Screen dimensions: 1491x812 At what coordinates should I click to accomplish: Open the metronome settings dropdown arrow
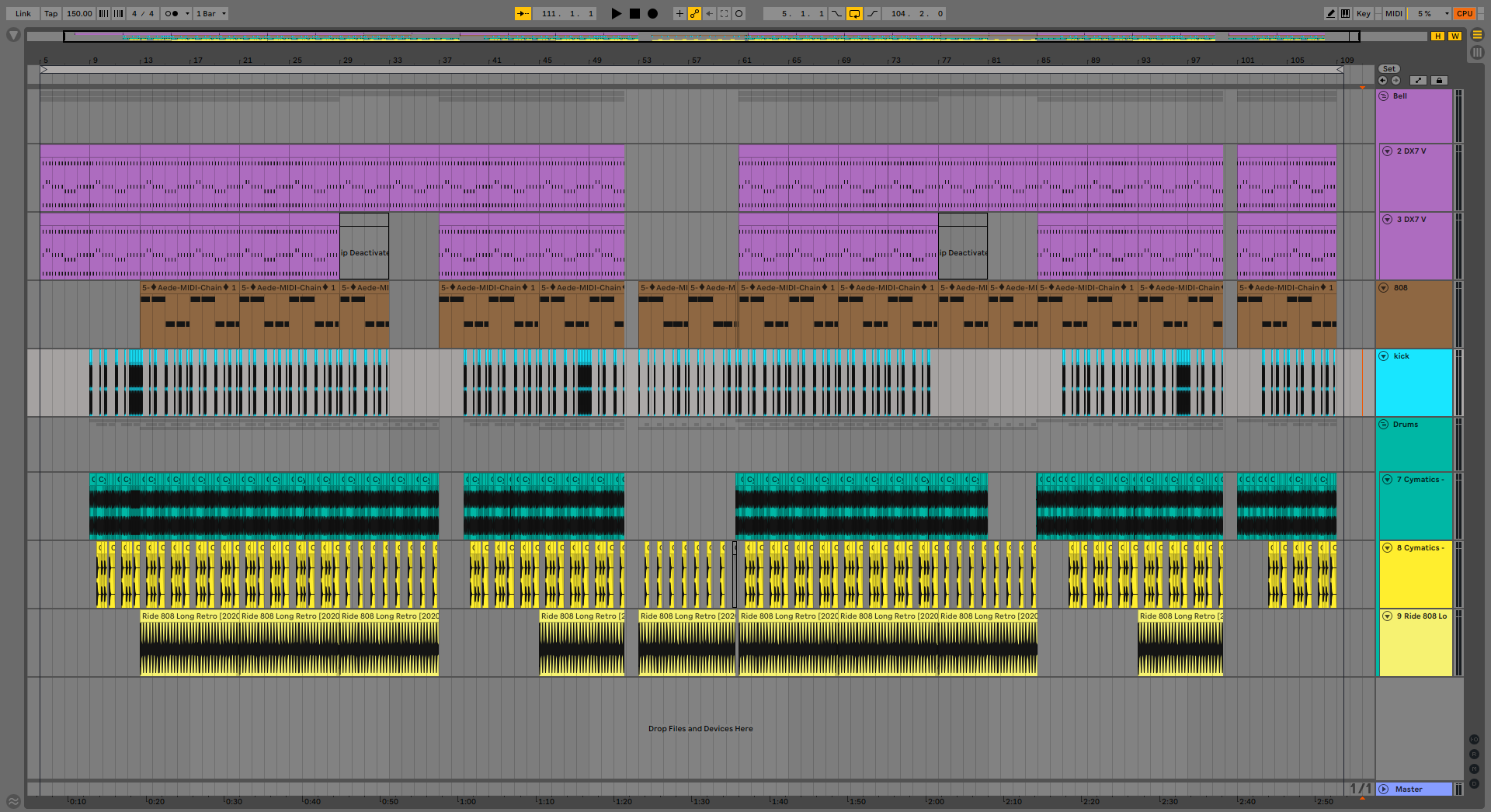click(187, 13)
